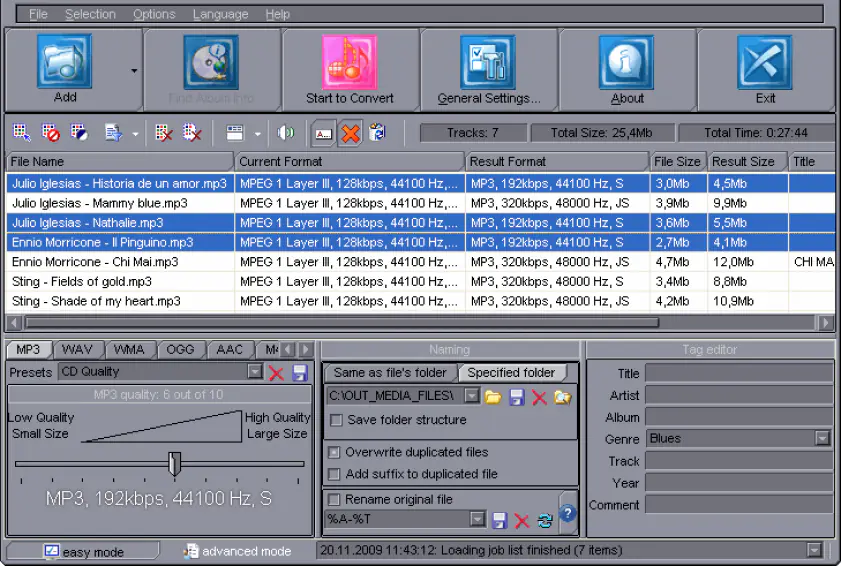The width and height of the screenshot is (841, 566).
Task: Expand the Presets CD Quality dropdown
Action: coord(255,373)
